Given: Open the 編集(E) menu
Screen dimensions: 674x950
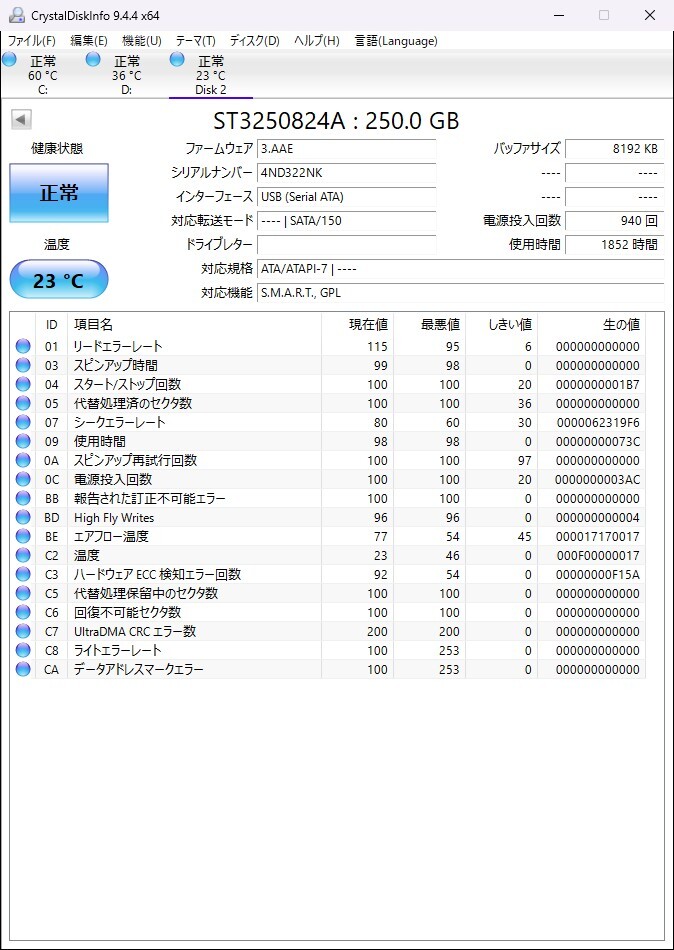Looking at the screenshot, I should 89,41.
